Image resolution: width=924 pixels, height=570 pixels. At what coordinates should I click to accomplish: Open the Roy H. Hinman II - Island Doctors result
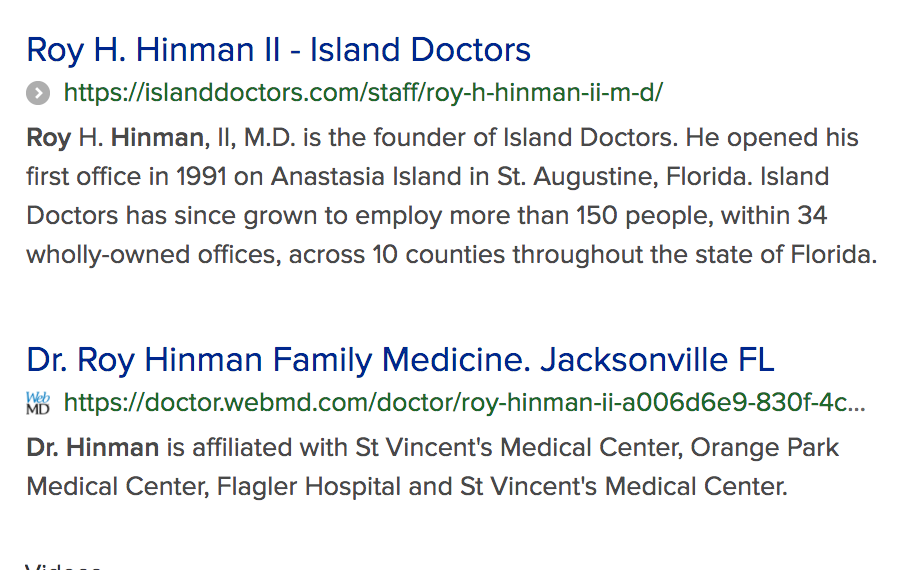278,51
